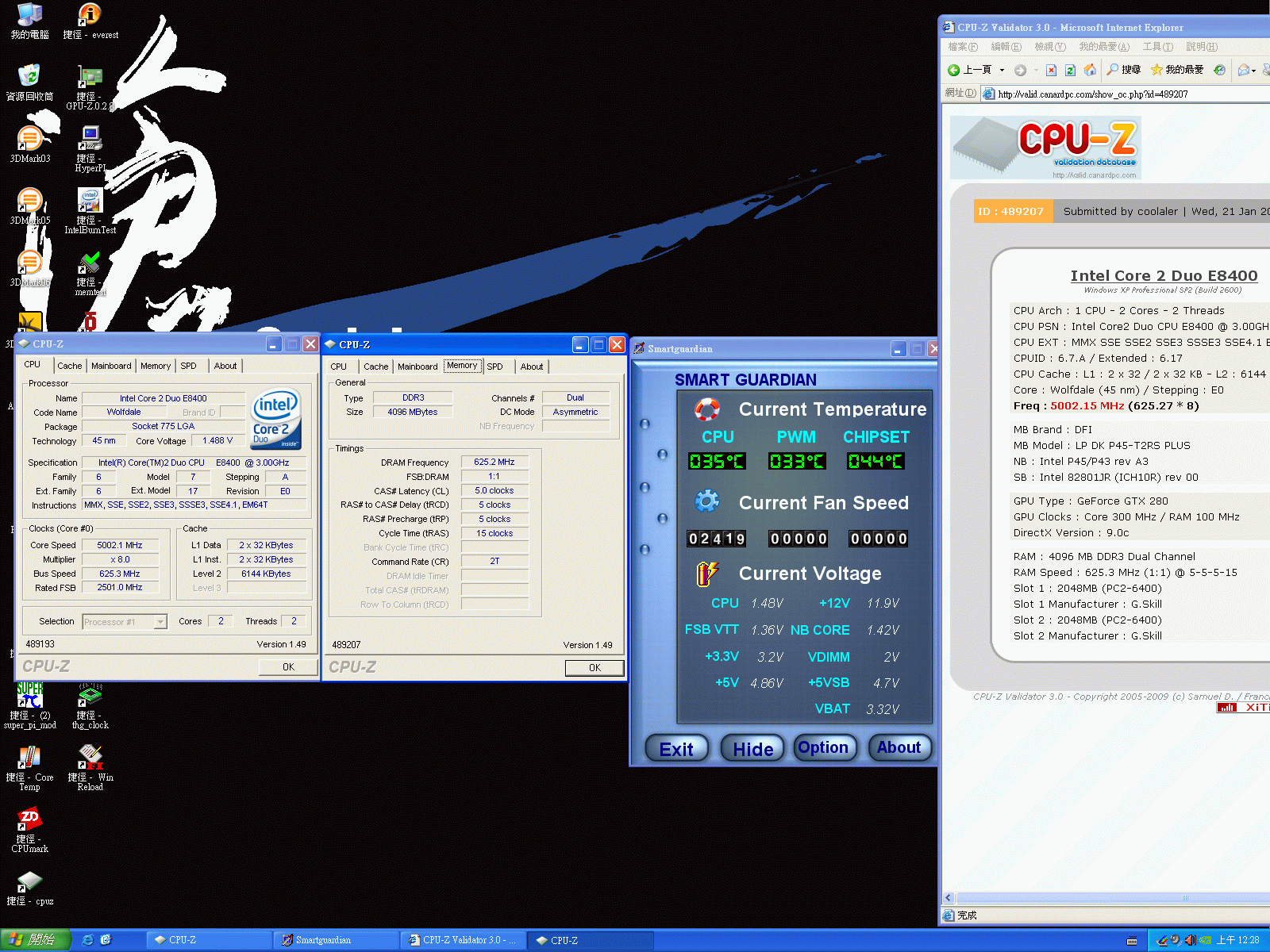Launch Internet Explorer from Quick Launch
The width and height of the screenshot is (1270, 952).
[87, 940]
